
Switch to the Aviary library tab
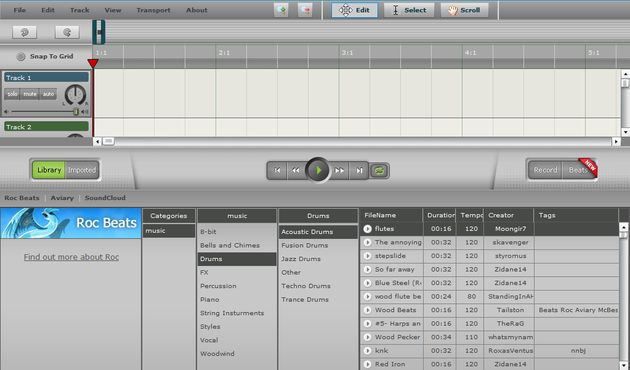(x=62, y=198)
